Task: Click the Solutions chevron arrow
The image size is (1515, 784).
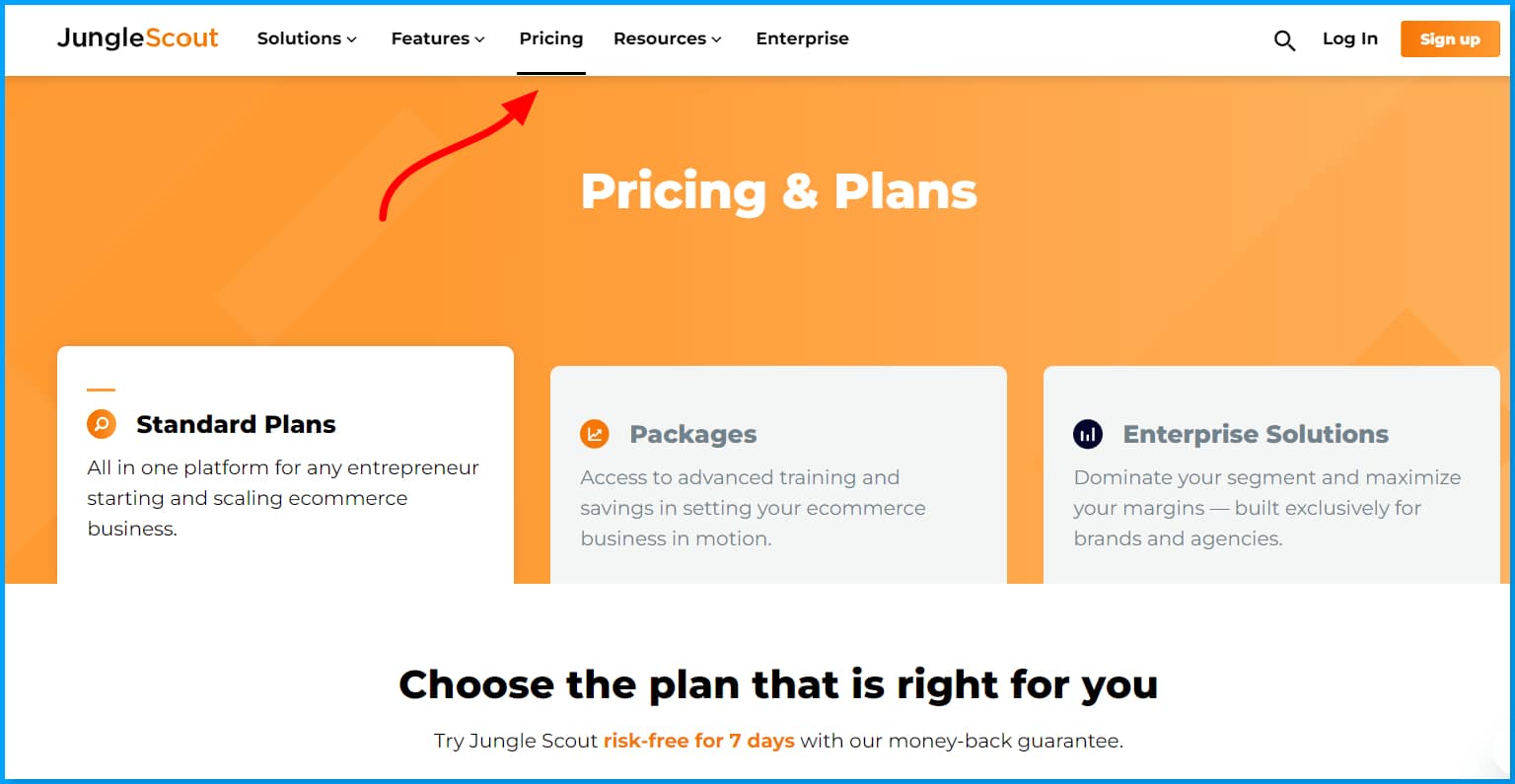Action: [x=351, y=40]
